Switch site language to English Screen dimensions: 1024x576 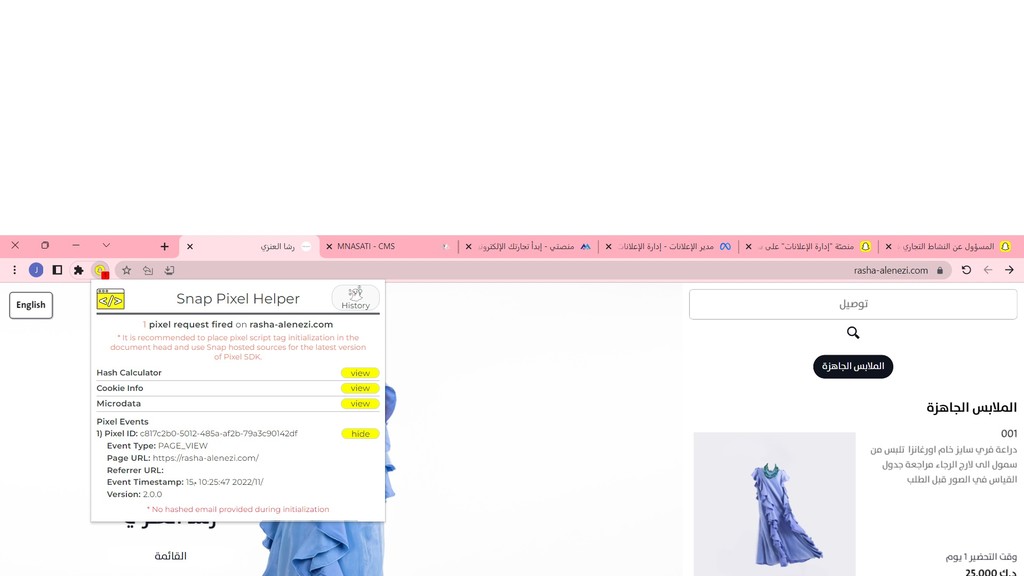(31, 305)
